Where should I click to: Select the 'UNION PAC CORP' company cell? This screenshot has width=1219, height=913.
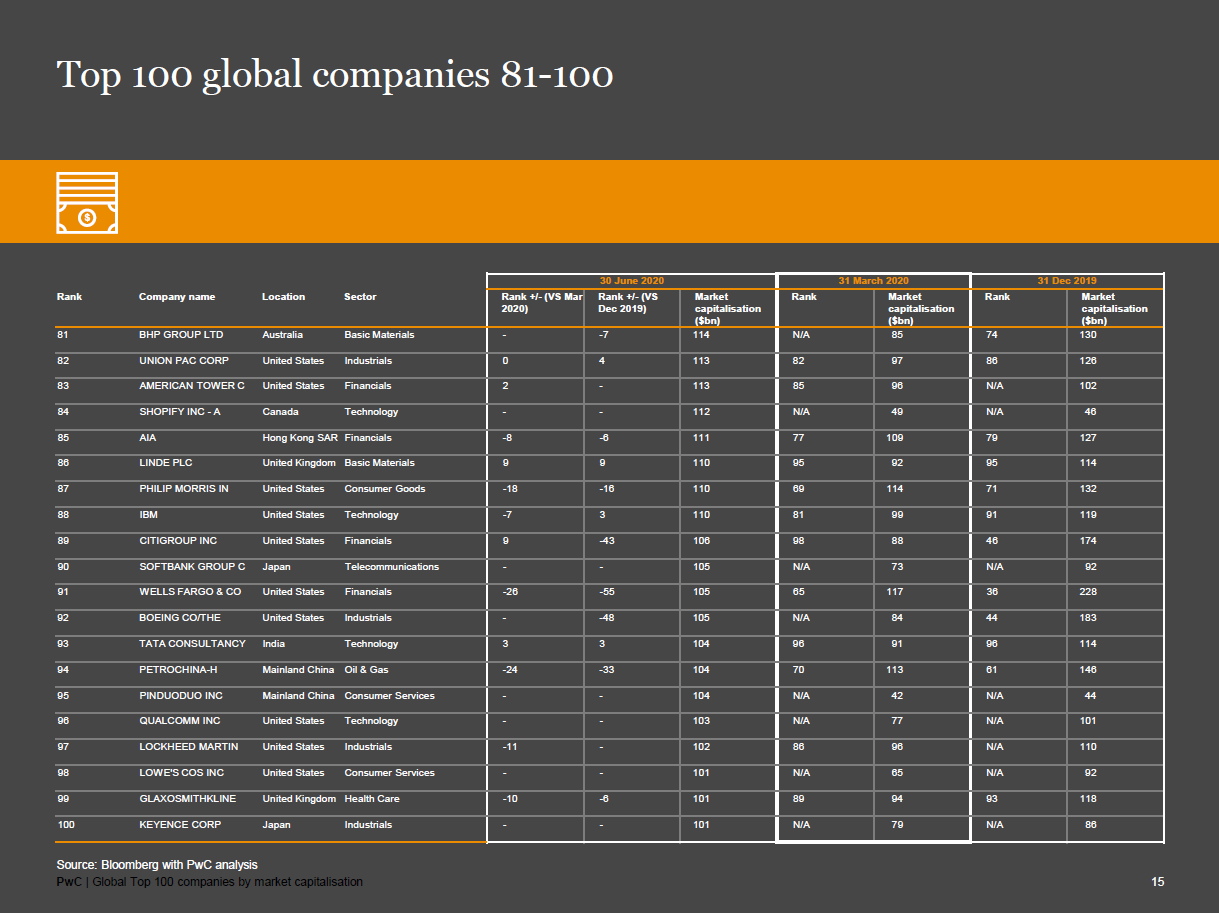click(x=184, y=361)
